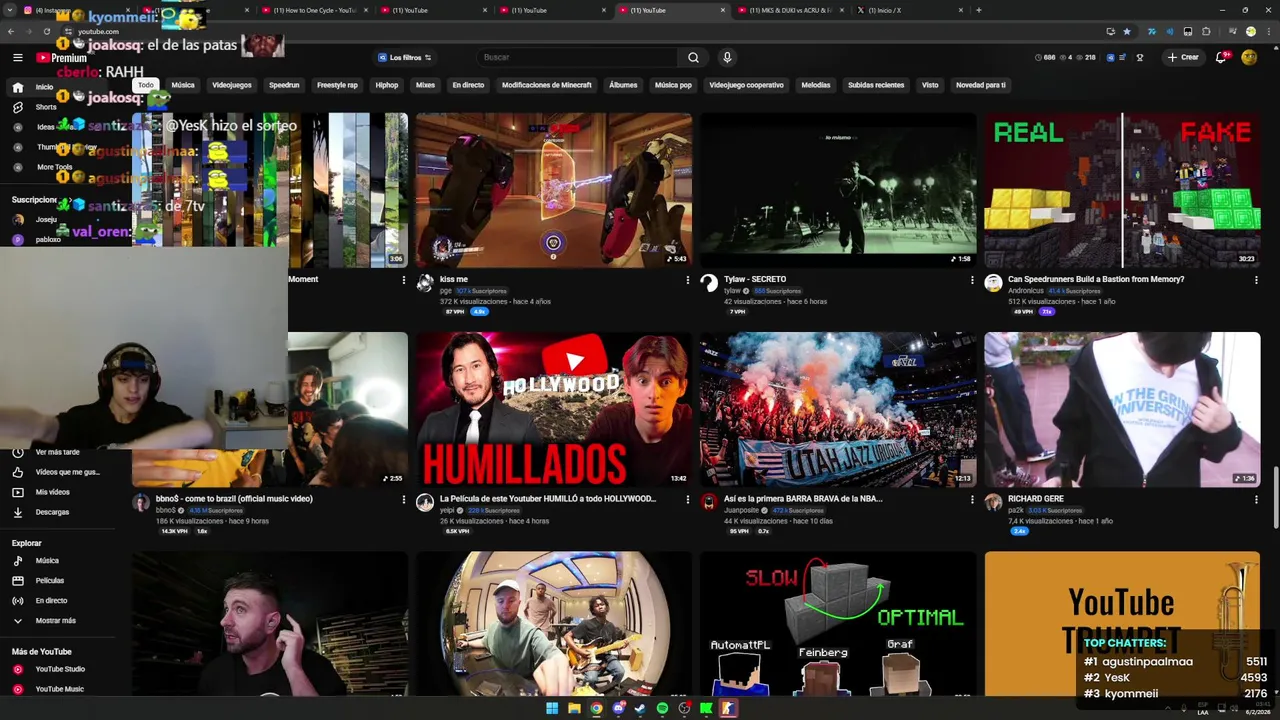Select the Novedad para ti chip
Screen dimensions: 1280x720
[981, 85]
